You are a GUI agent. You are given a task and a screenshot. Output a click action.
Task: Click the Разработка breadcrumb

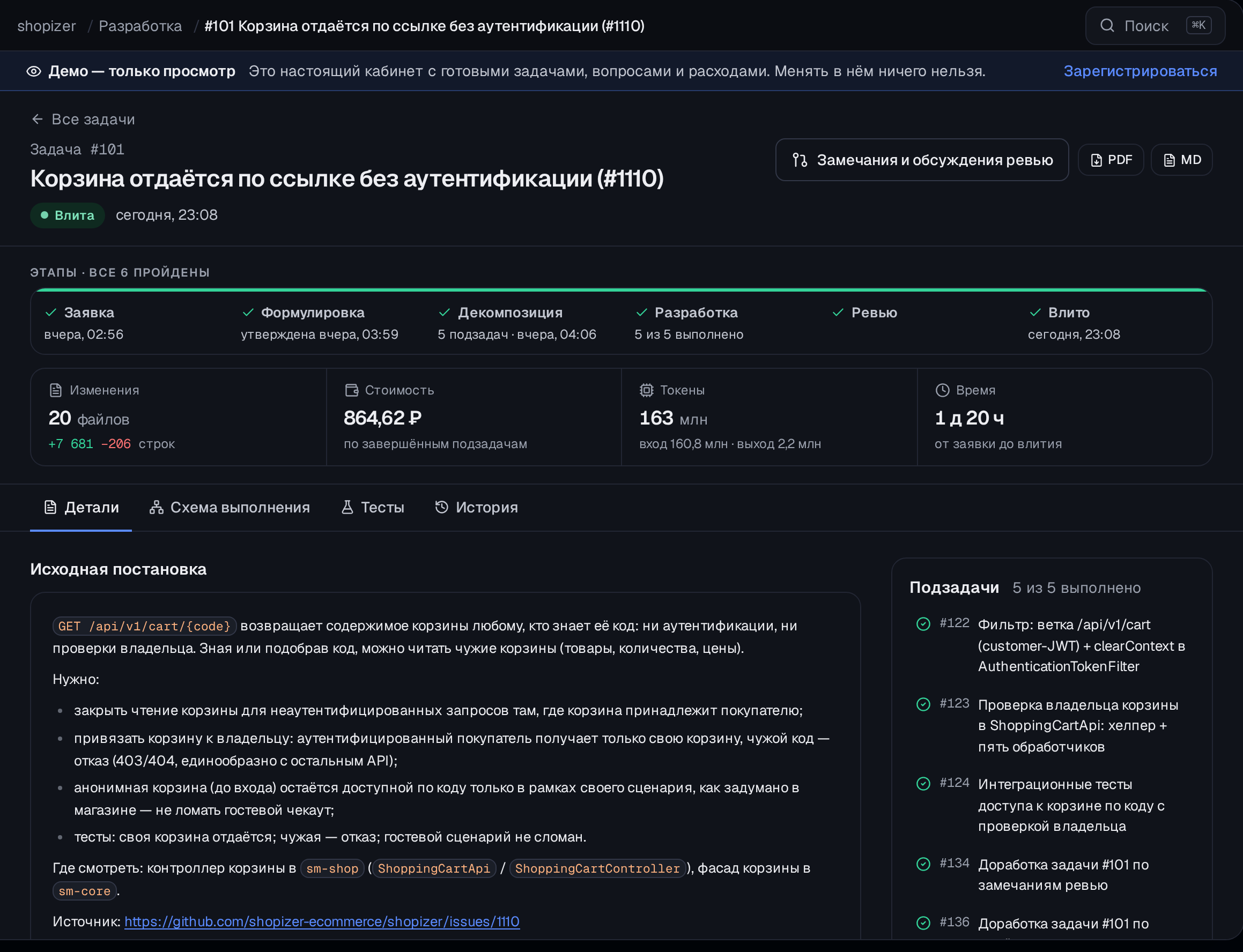point(140,26)
